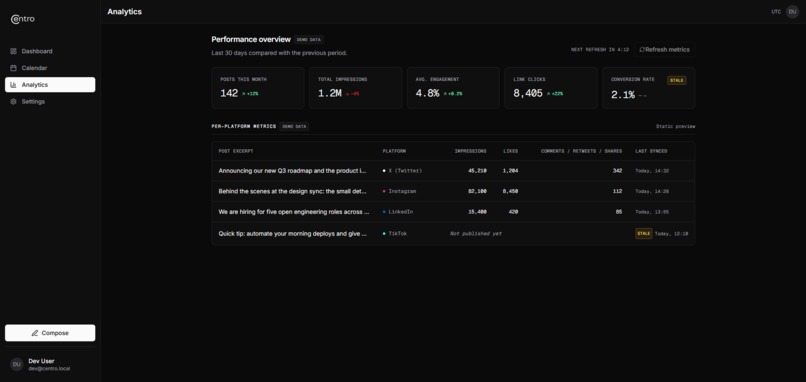Click the Stale badge on Conversion Rate card

click(x=676, y=80)
